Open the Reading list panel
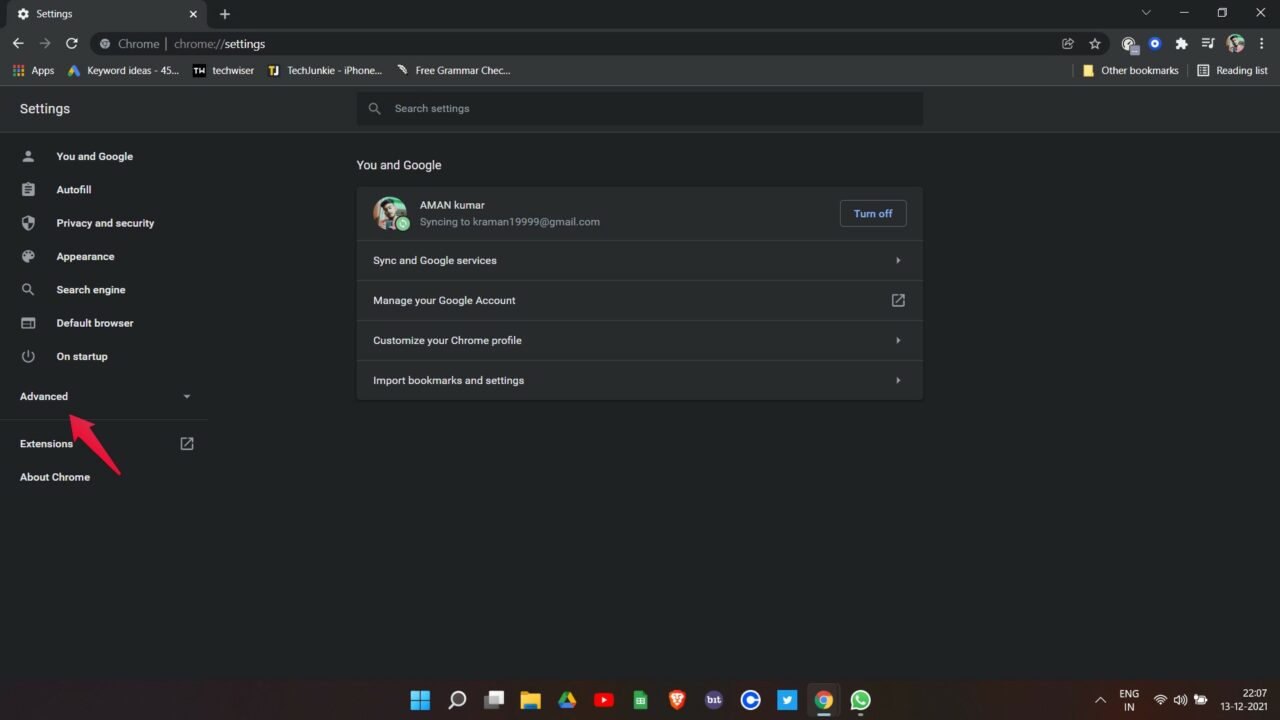 click(x=1232, y=71)
